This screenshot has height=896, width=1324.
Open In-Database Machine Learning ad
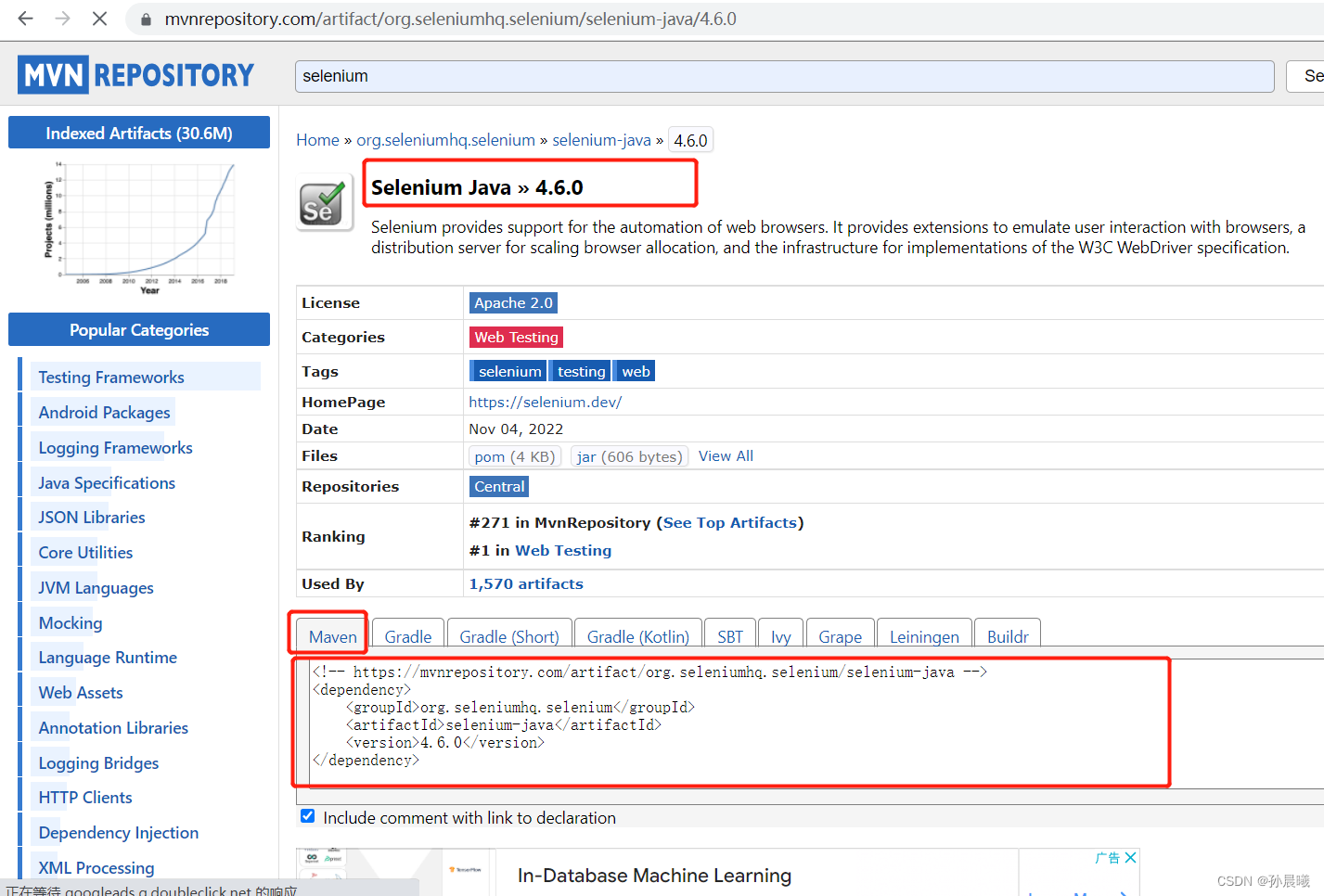tap(654, 875)
